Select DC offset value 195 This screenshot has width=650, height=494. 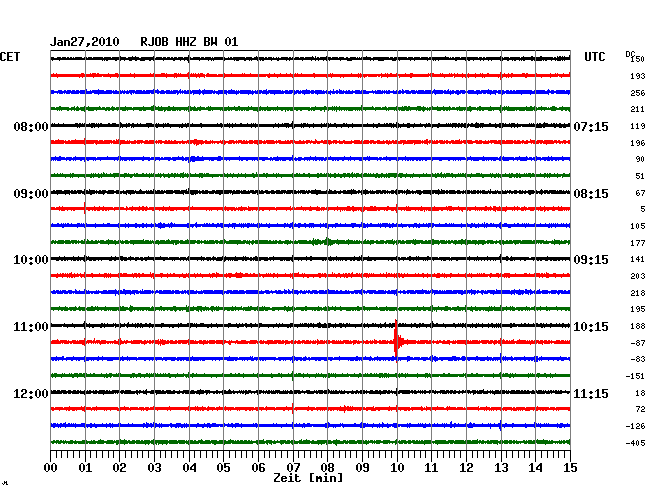(638, 309)
